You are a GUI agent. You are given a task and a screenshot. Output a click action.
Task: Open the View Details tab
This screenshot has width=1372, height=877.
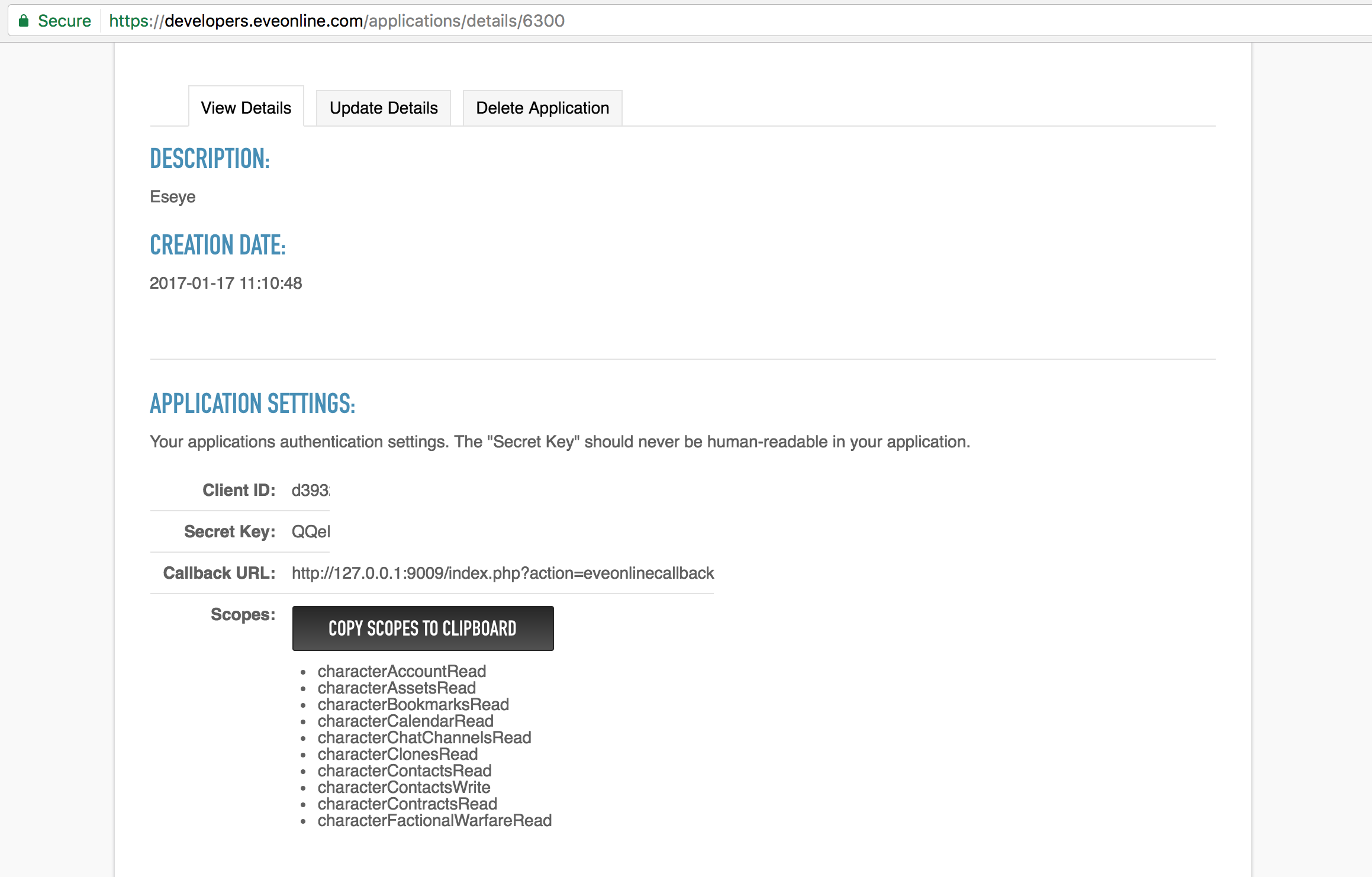tap(246, 108)
